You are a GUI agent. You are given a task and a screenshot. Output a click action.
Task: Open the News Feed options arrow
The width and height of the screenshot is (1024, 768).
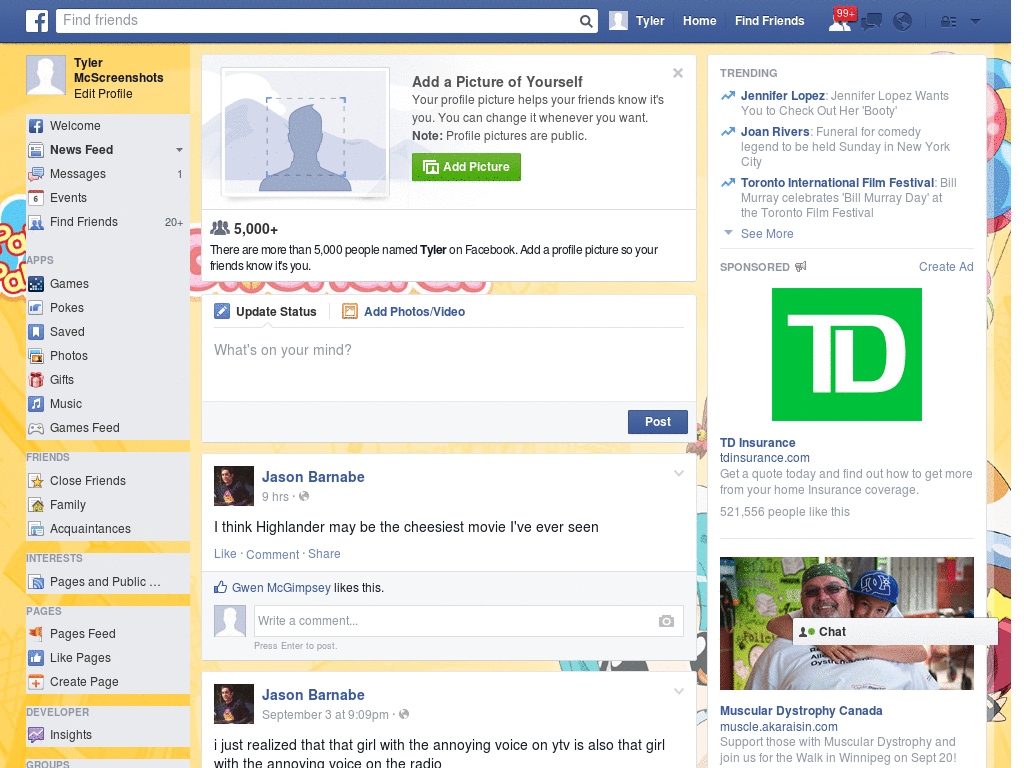[179, 150]
